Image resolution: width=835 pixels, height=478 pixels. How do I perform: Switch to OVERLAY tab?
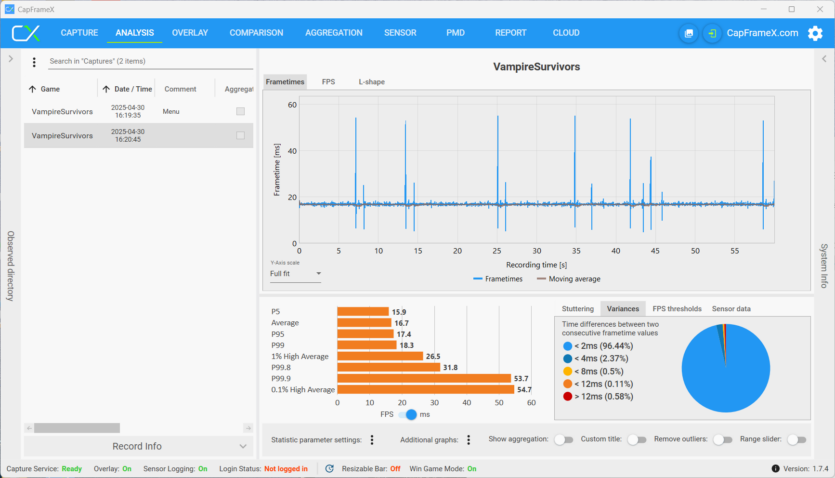click(190, 33)
